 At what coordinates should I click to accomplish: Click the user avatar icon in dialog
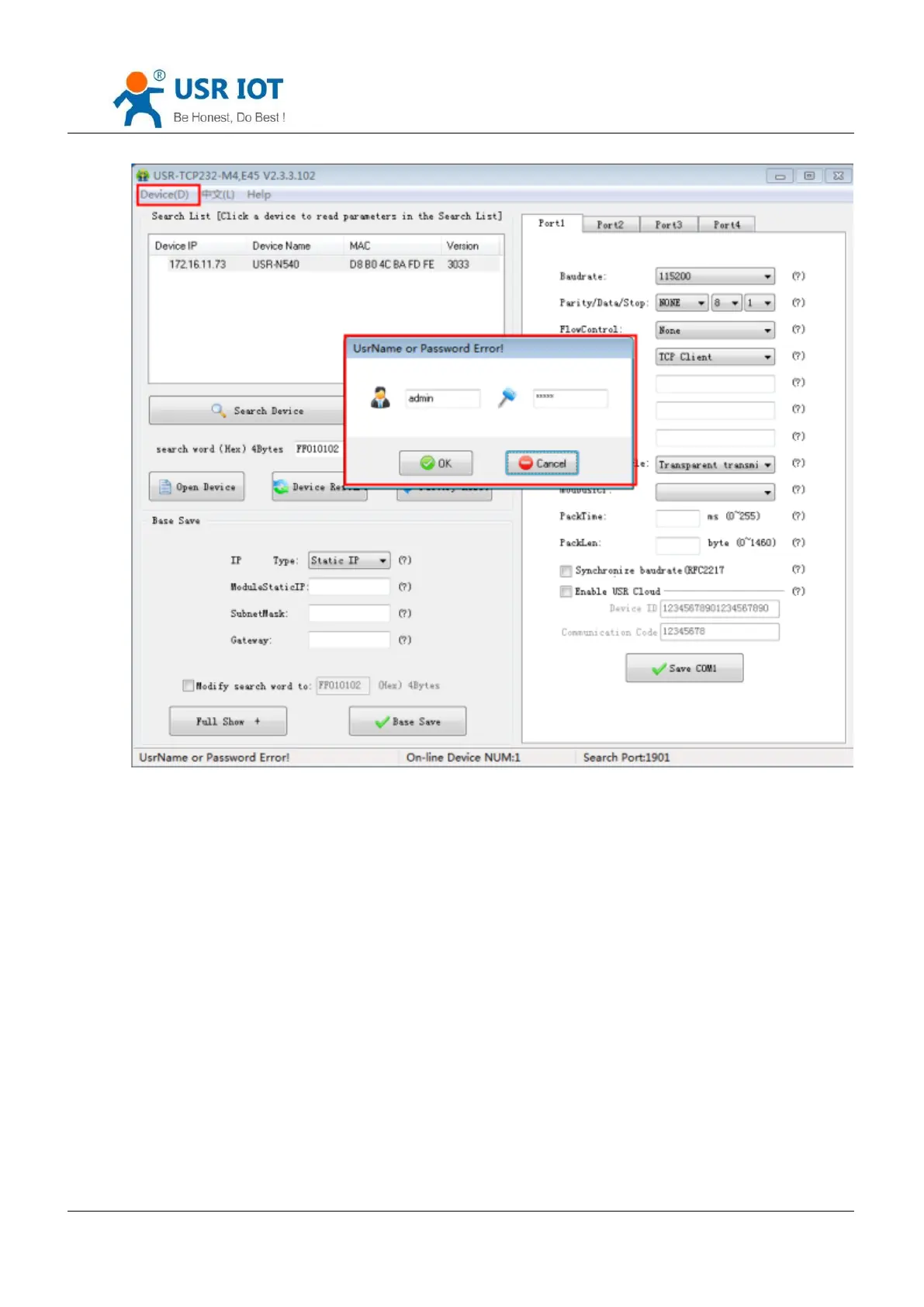click(380, 398)
